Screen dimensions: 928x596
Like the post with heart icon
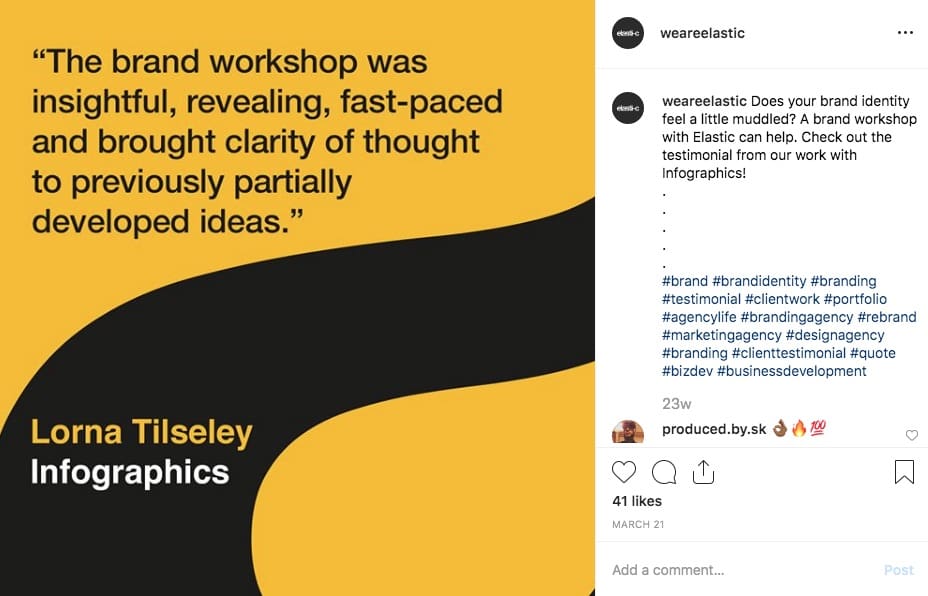[624, 472]
